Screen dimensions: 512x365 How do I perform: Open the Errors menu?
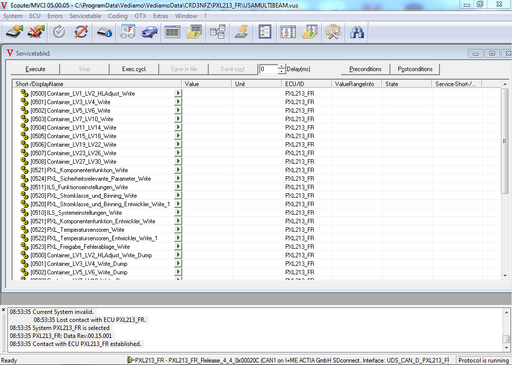(x=55, y=16)
